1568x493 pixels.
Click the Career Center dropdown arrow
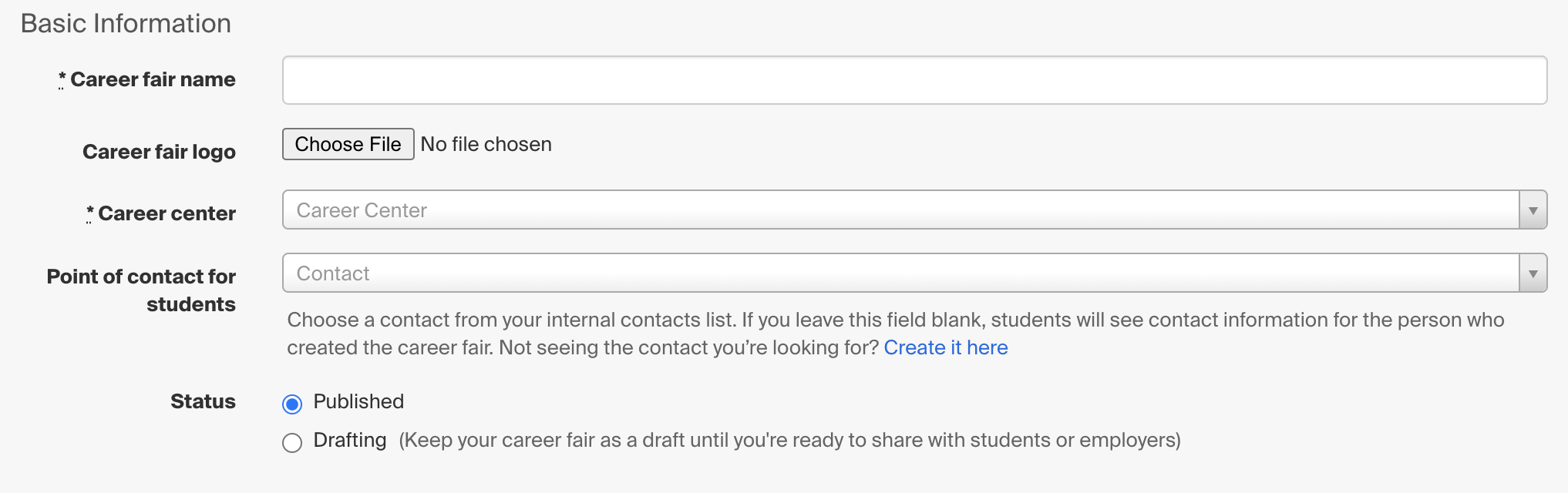point(1533,210)
